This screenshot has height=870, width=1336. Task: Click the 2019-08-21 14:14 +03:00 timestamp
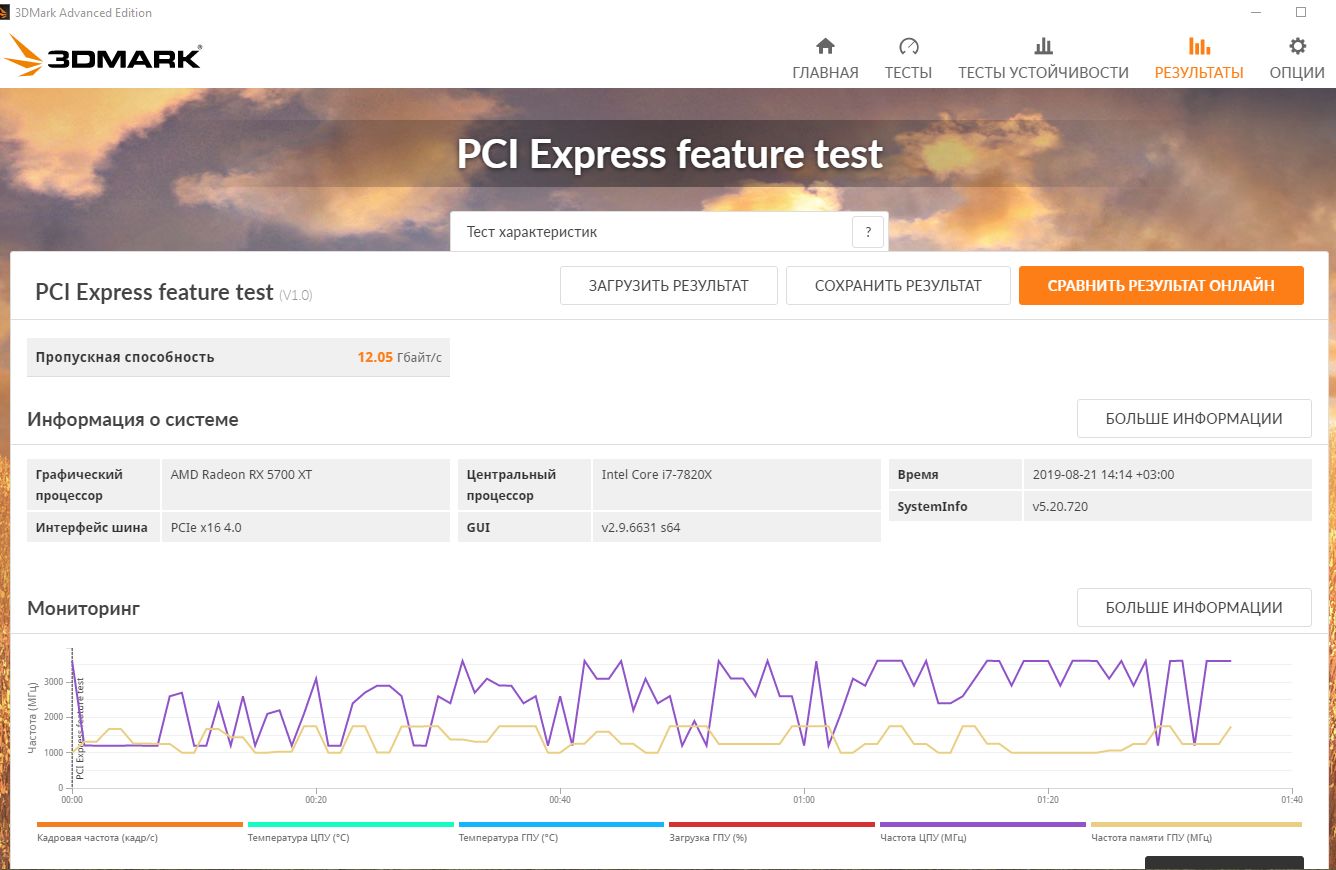click(x=1103, y=475)
